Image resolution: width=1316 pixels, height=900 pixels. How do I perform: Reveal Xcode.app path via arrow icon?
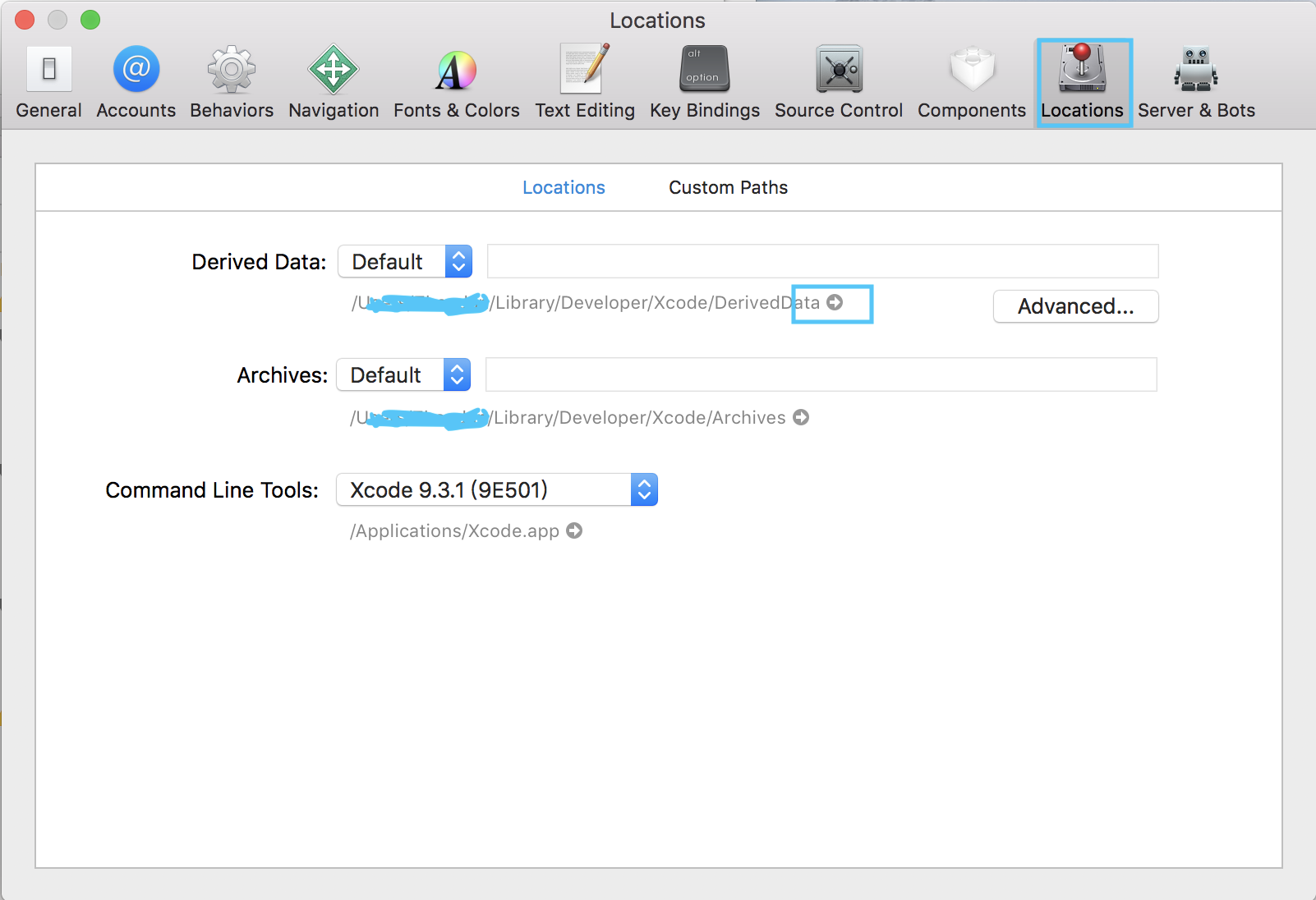[x=574, y=530]
